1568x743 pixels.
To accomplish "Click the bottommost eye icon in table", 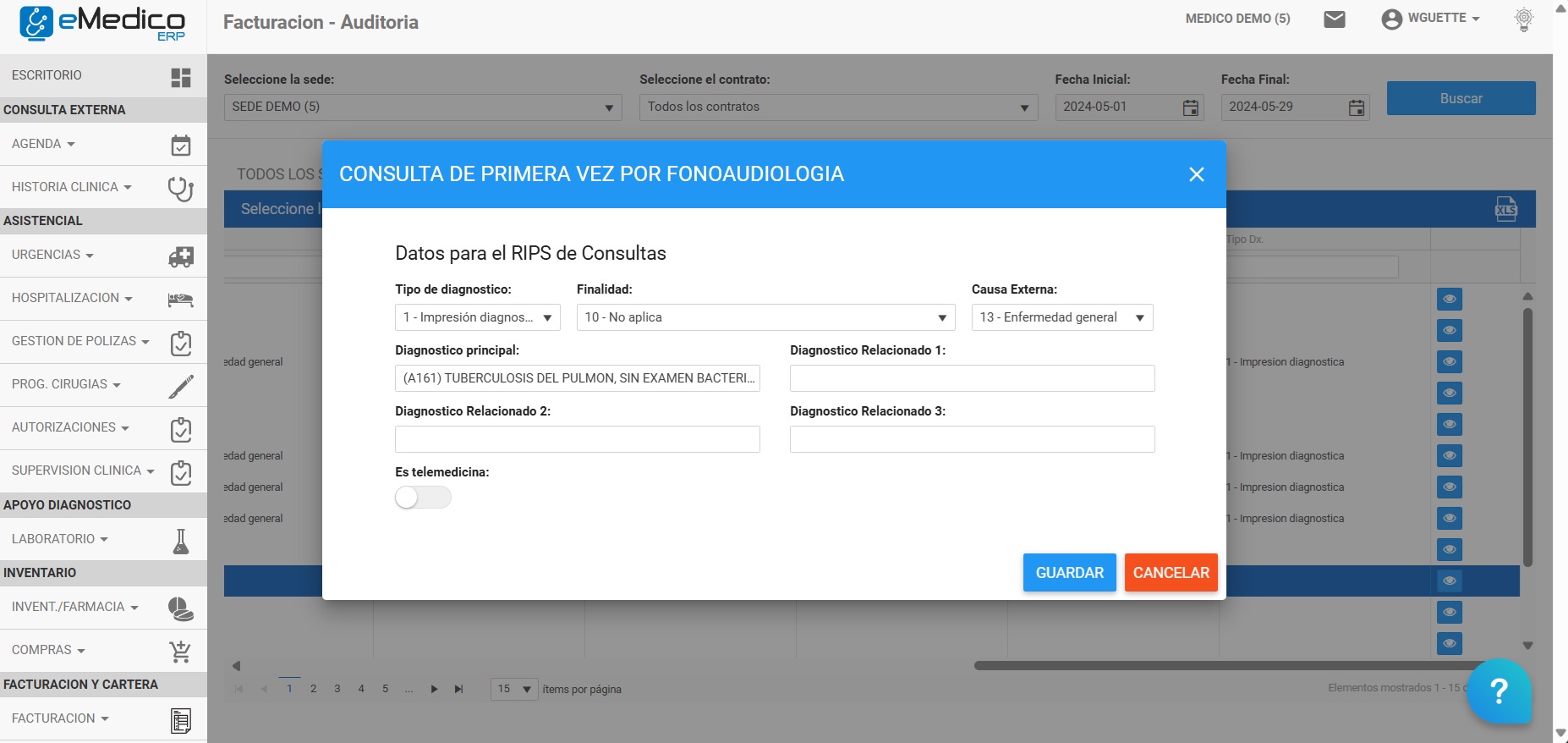I will click(1450, 643).
